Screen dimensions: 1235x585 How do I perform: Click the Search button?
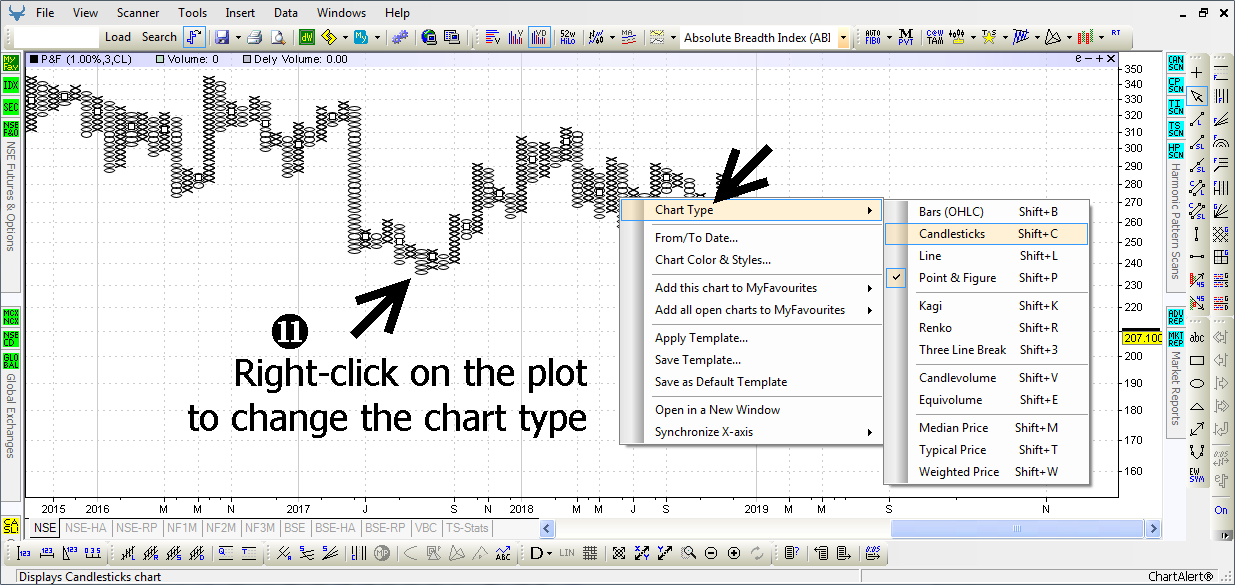click(x=159, y=37)
